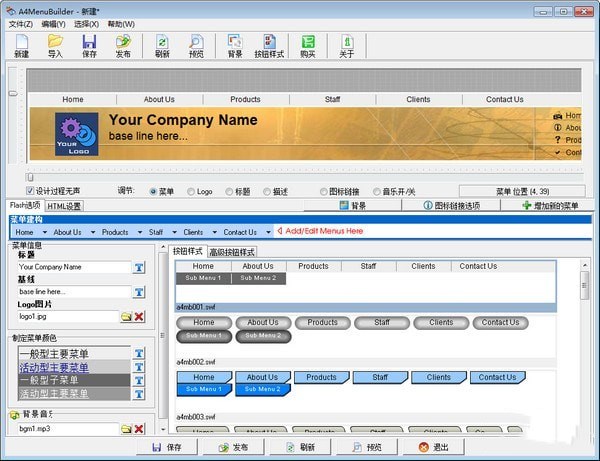Click the 增加新的菜单 button
The width and height of the screenshot is (600, 461).
click(x=551, y=206)
